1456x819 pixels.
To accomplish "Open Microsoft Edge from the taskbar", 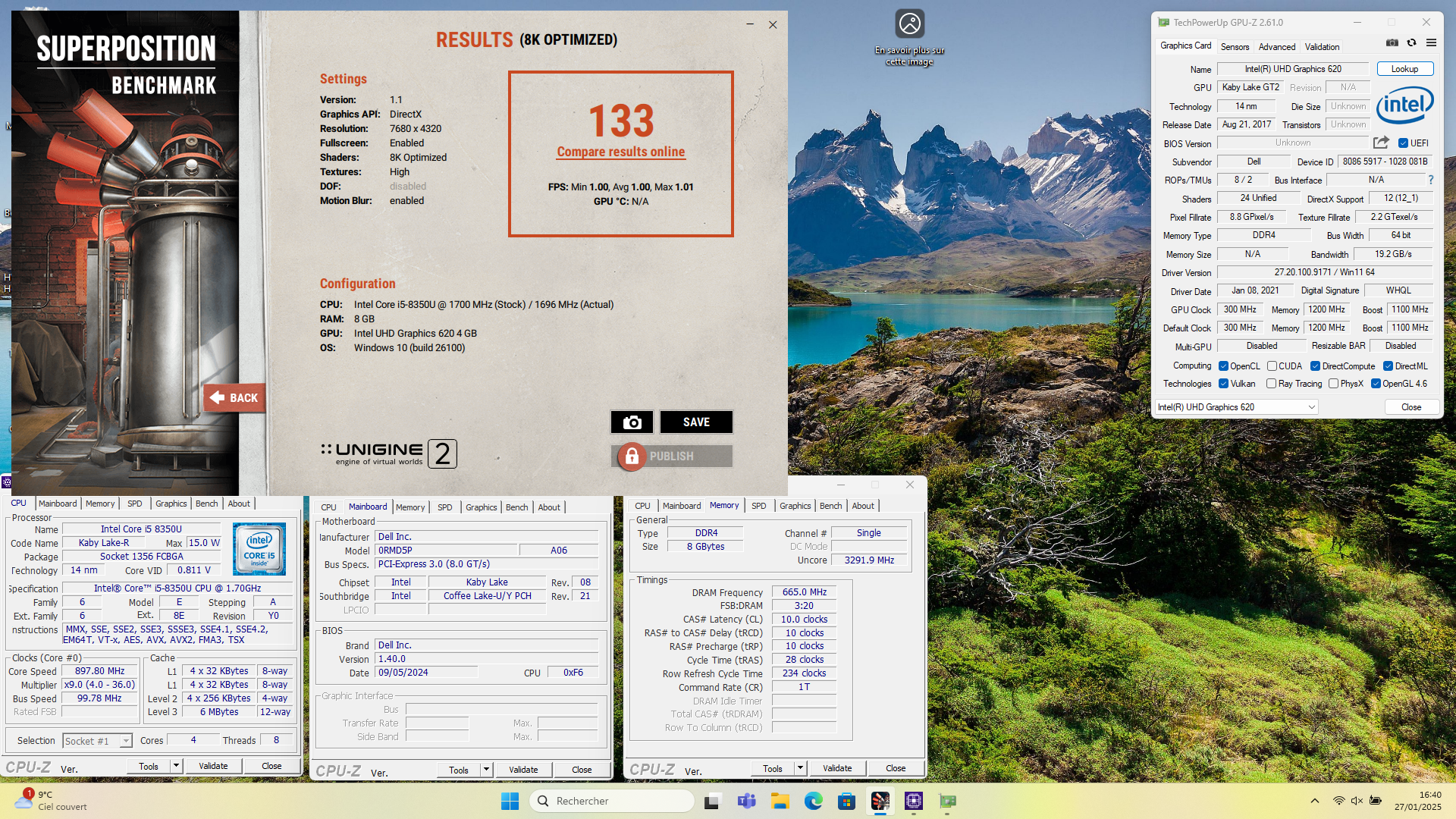I will pos(814,801).
